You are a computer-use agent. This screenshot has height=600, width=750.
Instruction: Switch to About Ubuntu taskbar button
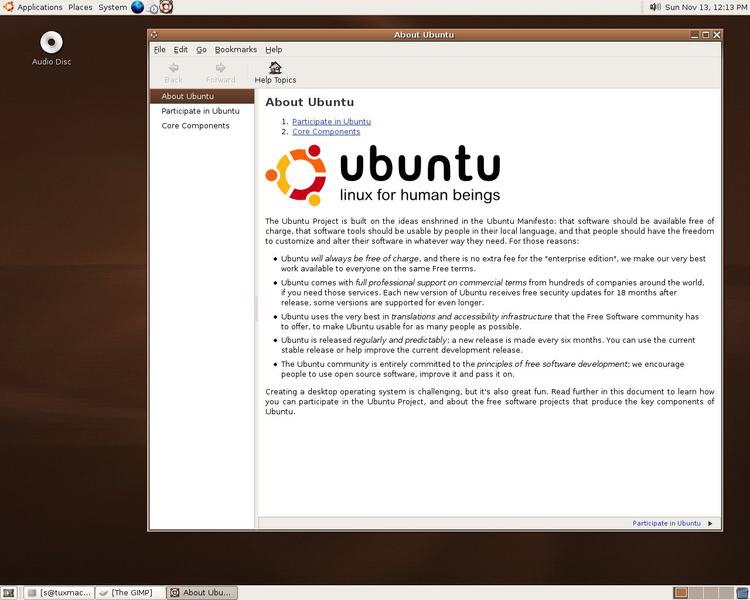202,593
